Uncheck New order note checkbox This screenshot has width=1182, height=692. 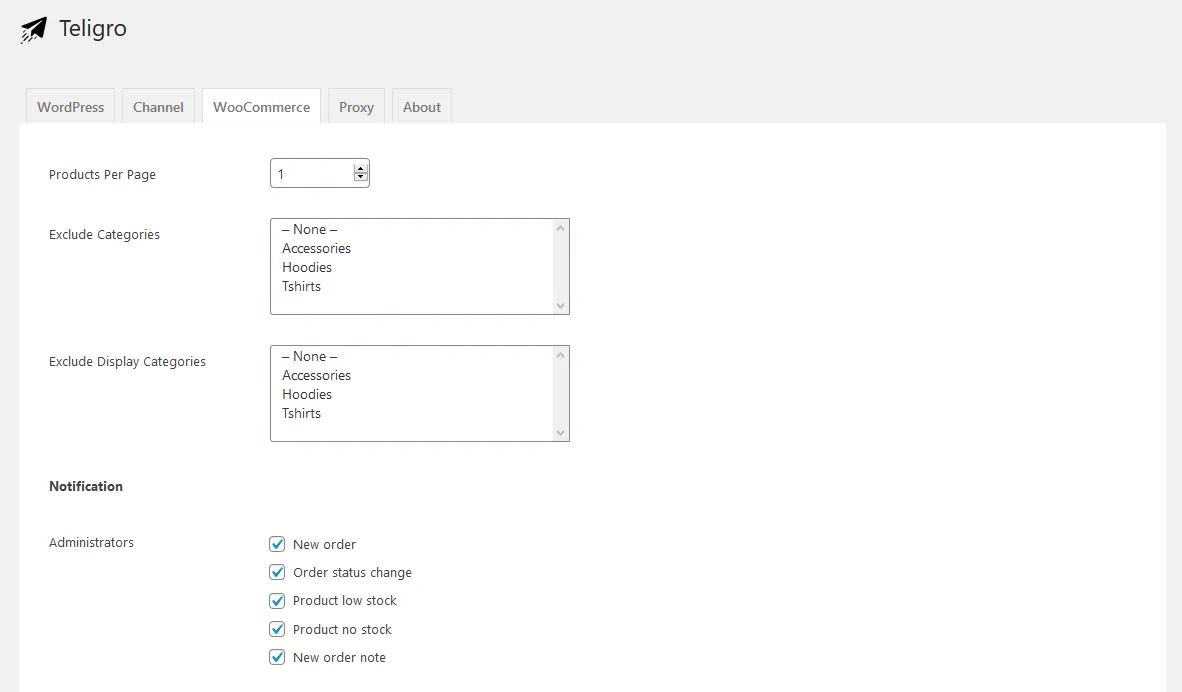[x=277, y=657]
